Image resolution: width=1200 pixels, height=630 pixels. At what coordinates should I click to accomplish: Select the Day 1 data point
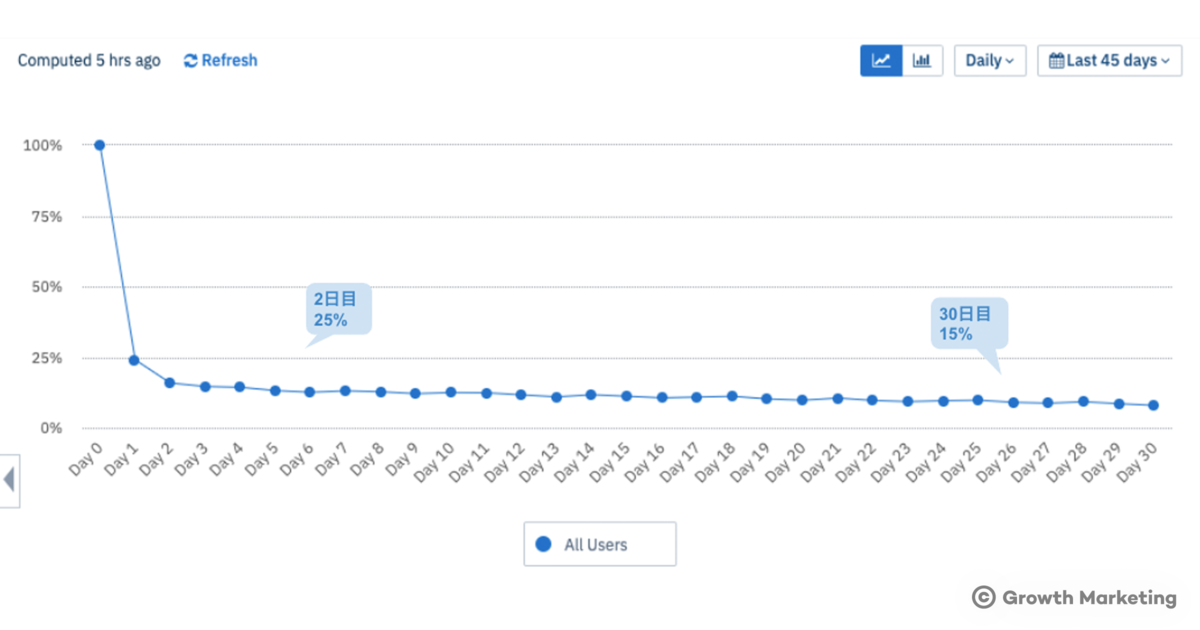(x=134, y=360)
